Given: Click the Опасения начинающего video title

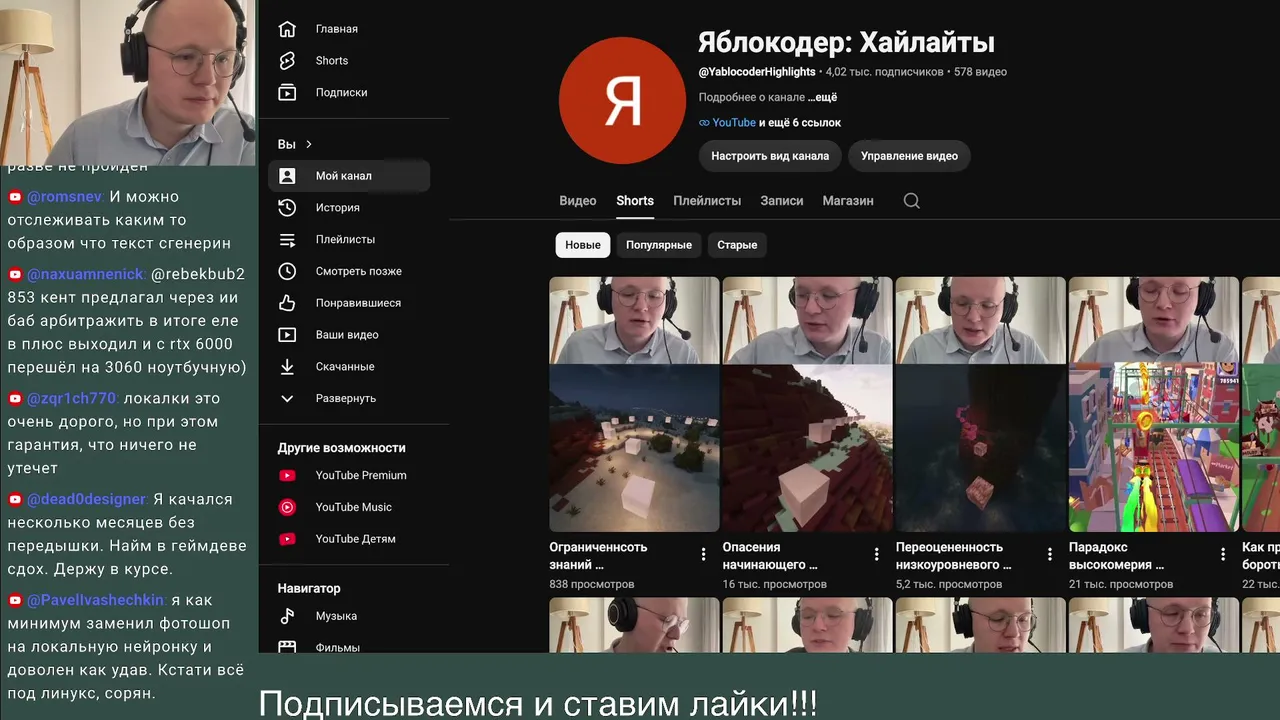Looking at the screenshot, I should coord(770,556).
